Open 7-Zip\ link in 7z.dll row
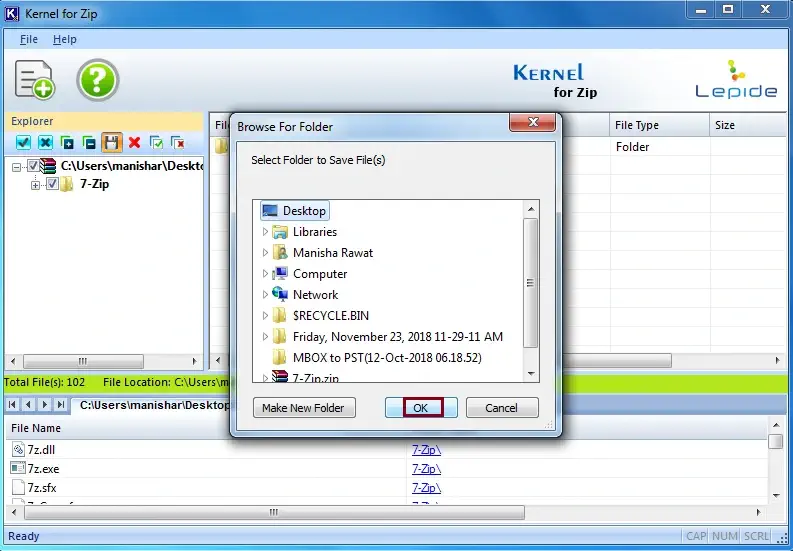Screen dimensions: 793x551 coord(426,449)
